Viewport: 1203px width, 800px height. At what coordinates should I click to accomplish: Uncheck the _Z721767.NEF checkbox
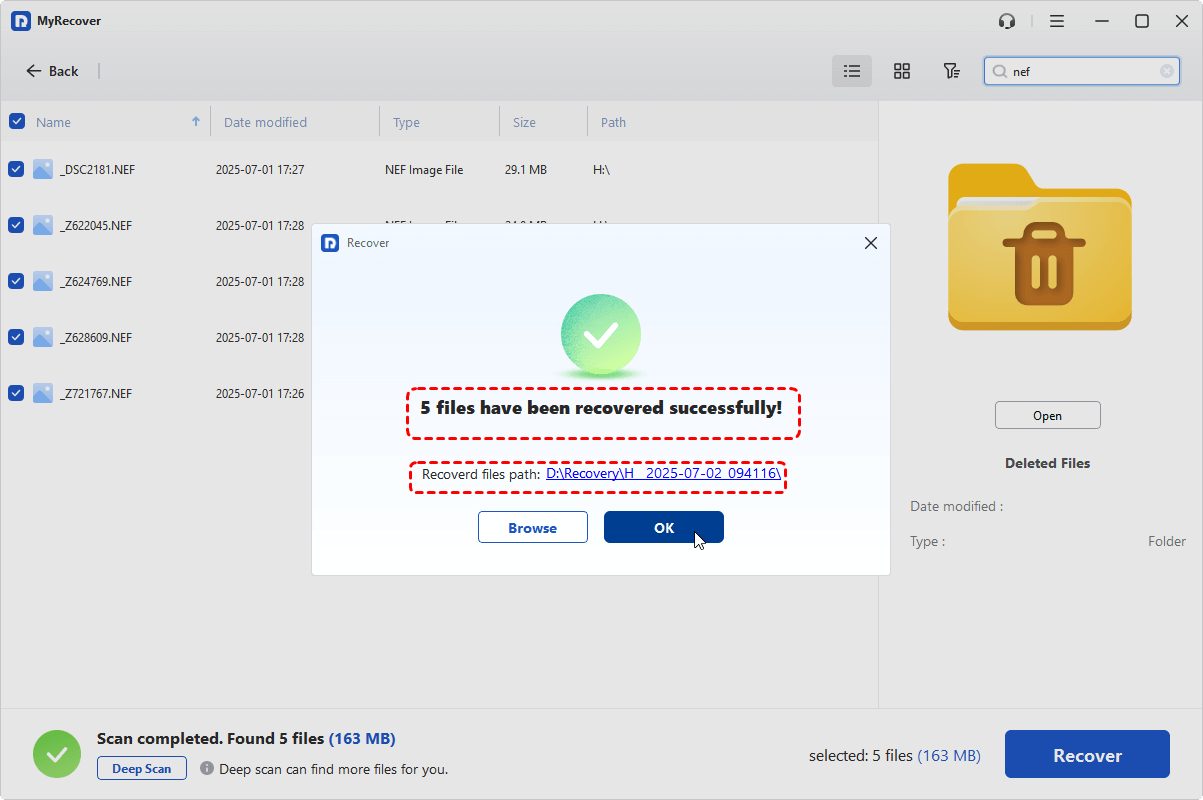pos(16,393)
